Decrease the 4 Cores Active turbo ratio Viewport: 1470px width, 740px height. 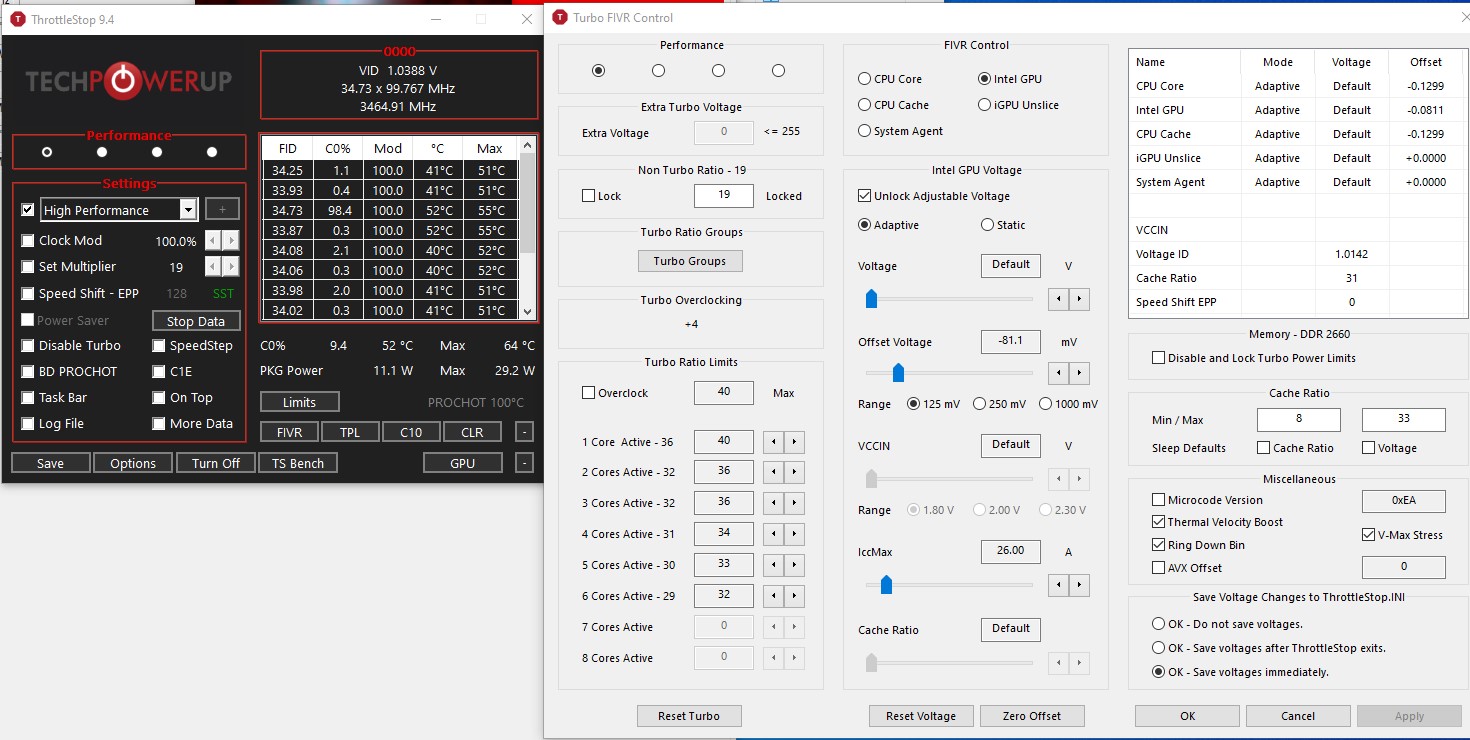coord(774,534)
